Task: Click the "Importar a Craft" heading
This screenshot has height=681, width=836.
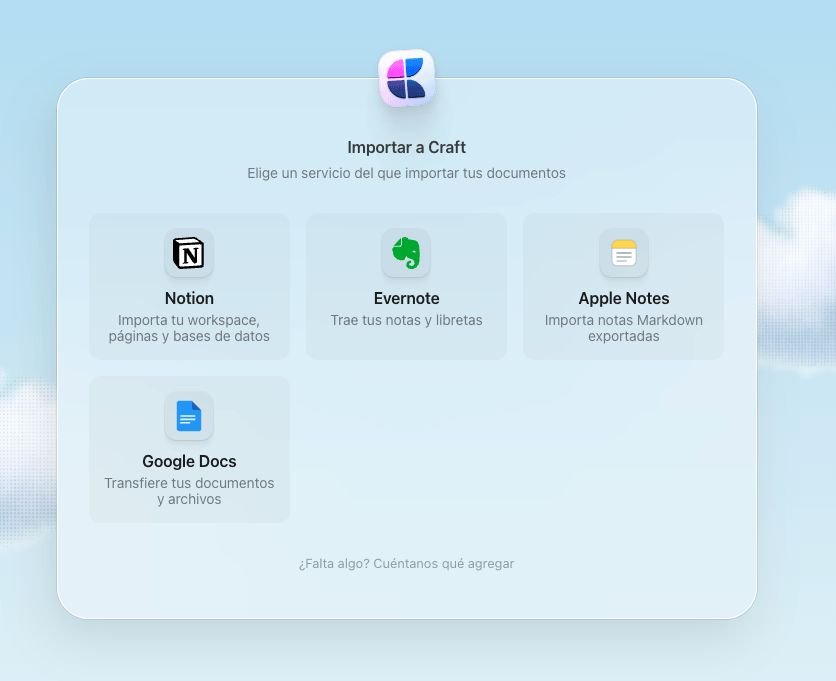Action: pyautogui.click(x=406, y=147)
